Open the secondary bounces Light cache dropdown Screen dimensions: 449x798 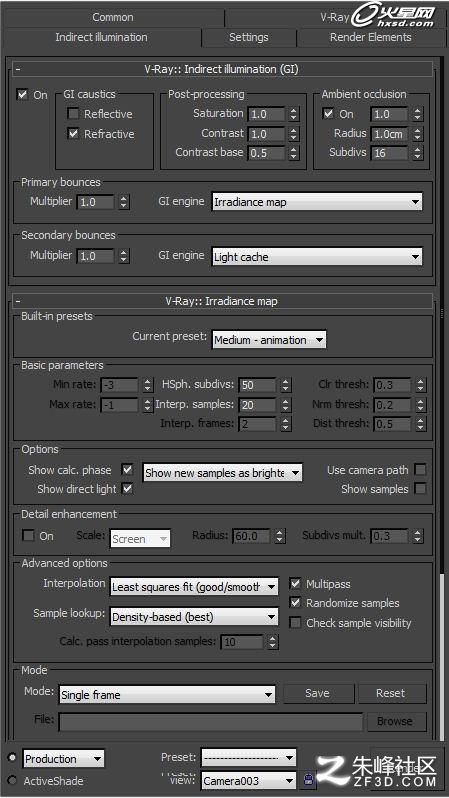tap(317, 256)
